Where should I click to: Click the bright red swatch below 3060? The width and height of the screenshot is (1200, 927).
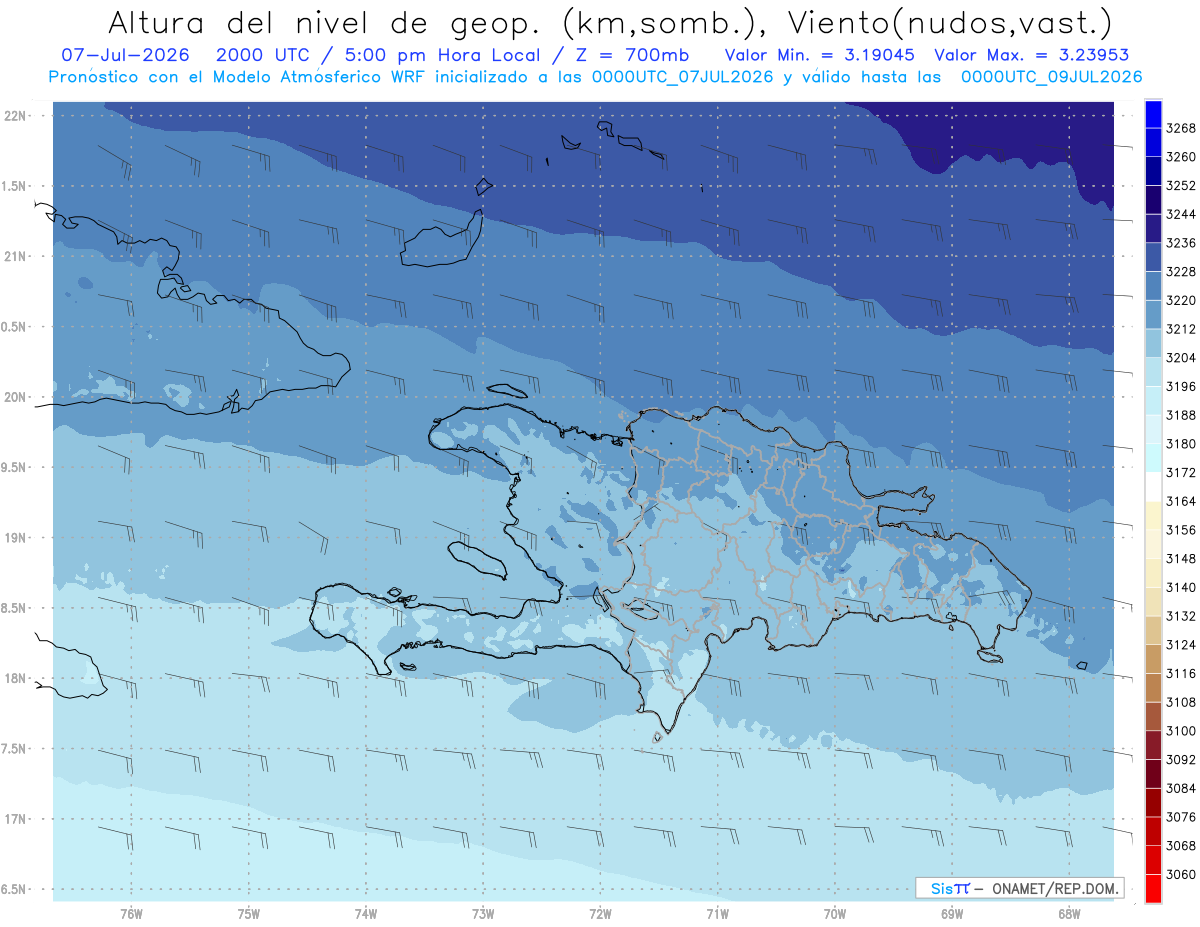[x=1153, y=888]
